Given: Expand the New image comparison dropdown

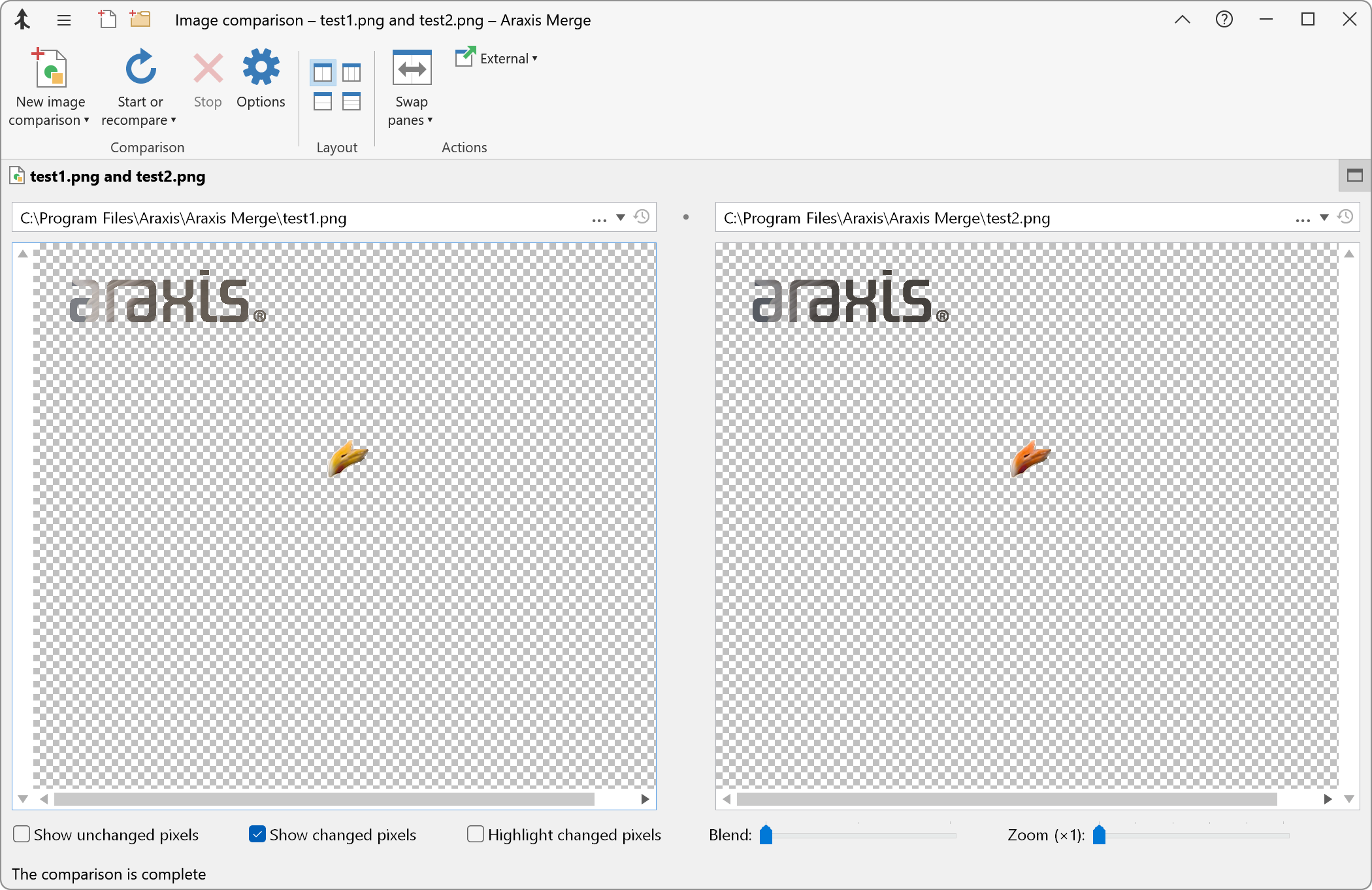Looking at the screenshot, I should 89,120.
